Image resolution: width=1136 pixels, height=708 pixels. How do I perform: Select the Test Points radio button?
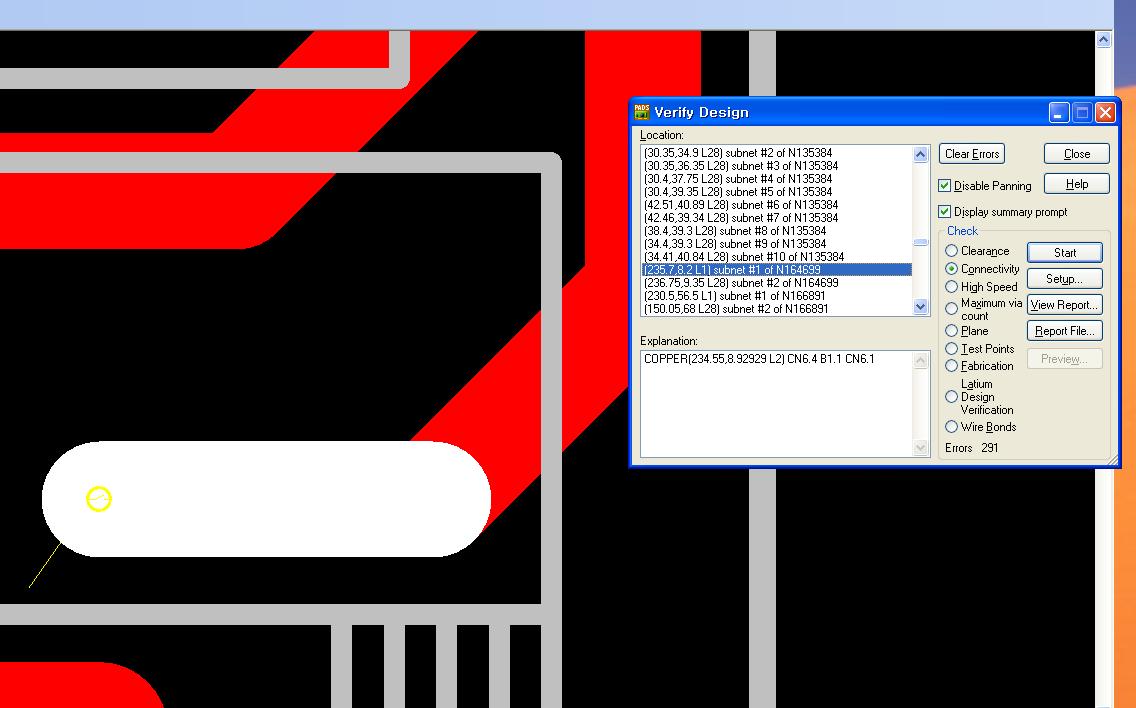point(952,349)
